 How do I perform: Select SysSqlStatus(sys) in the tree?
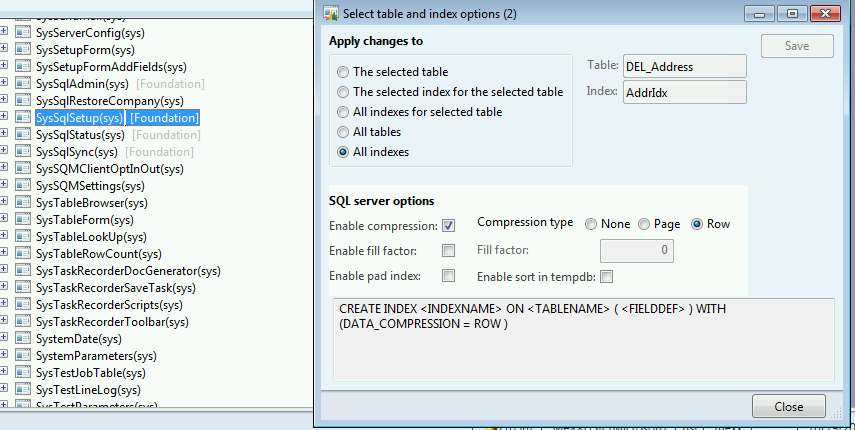(x=80, y=135)
